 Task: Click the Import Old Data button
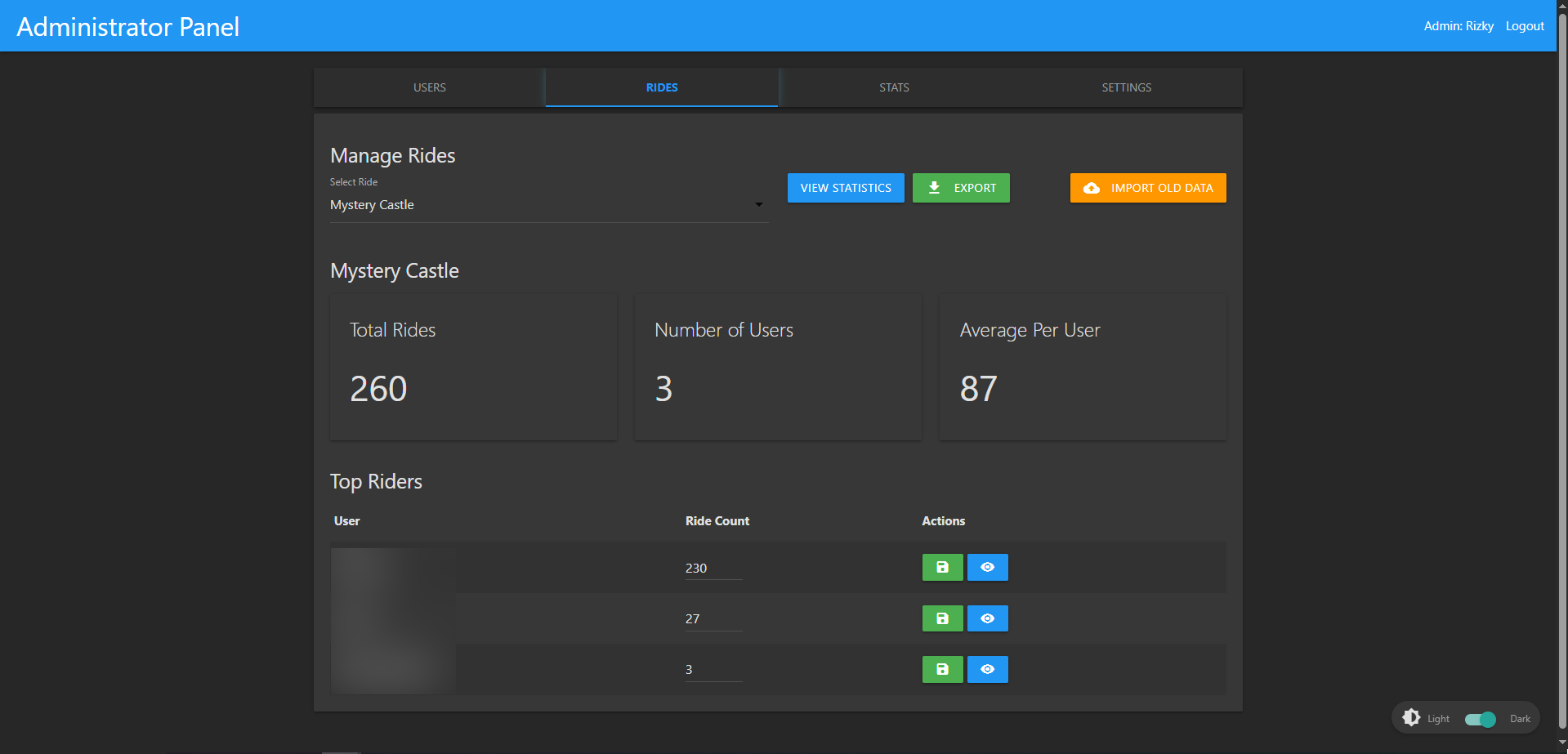click(x=1148, y=188)
